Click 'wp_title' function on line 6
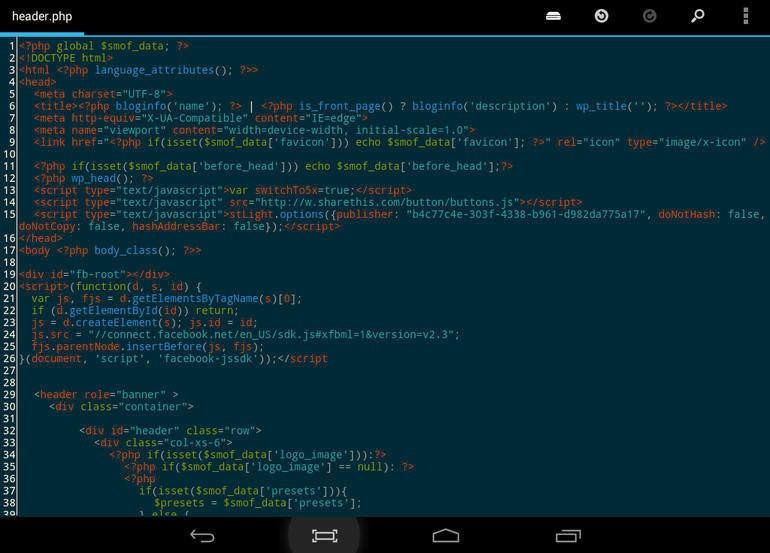This screenshot has height=553, width=770. (x=601, y=106)
